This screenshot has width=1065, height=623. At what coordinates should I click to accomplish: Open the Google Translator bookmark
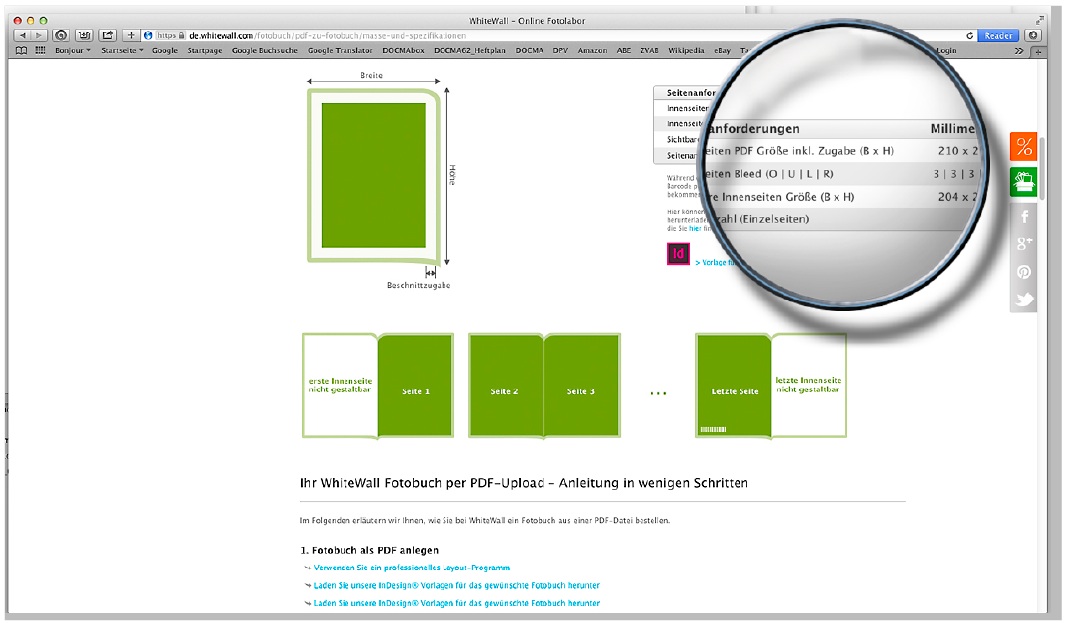(340, 50)
